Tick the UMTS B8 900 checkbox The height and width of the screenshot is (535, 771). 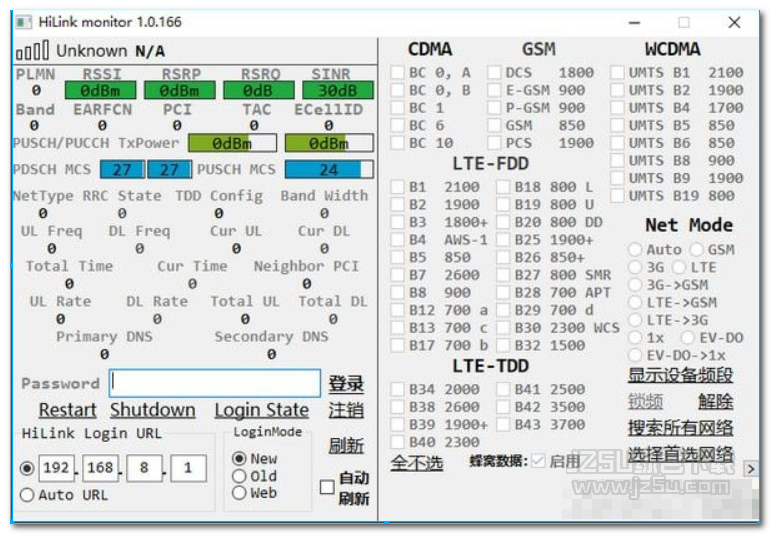click(x=617, y=161)
